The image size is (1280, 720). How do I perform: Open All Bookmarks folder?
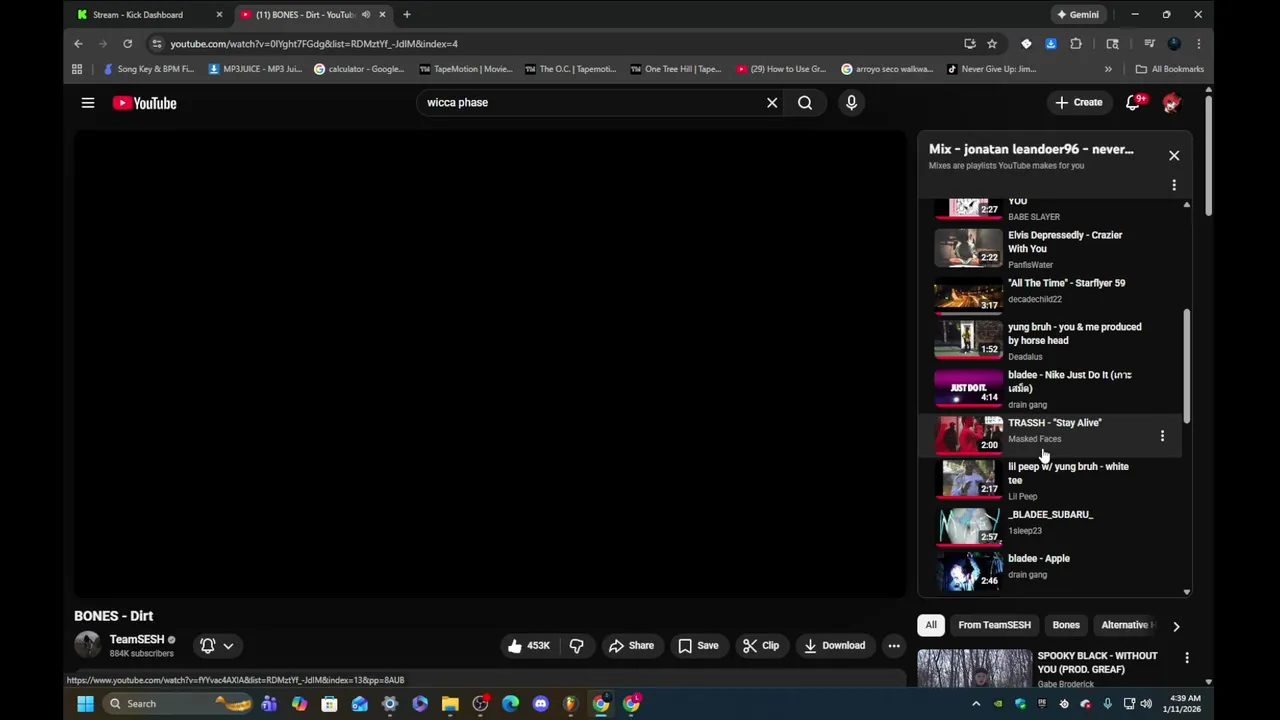click(x=1170, y=69)
